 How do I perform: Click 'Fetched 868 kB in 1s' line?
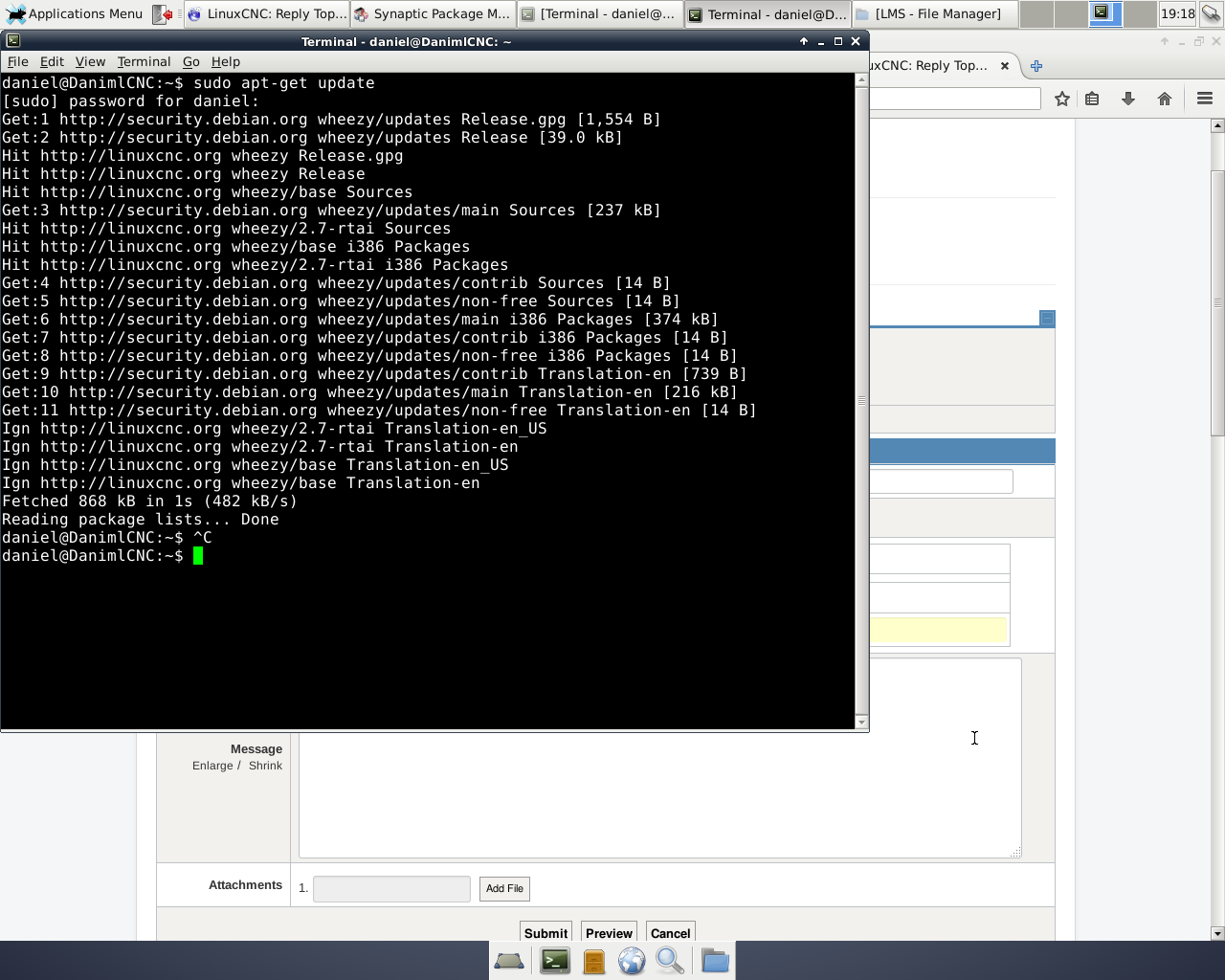click(149, 501)
